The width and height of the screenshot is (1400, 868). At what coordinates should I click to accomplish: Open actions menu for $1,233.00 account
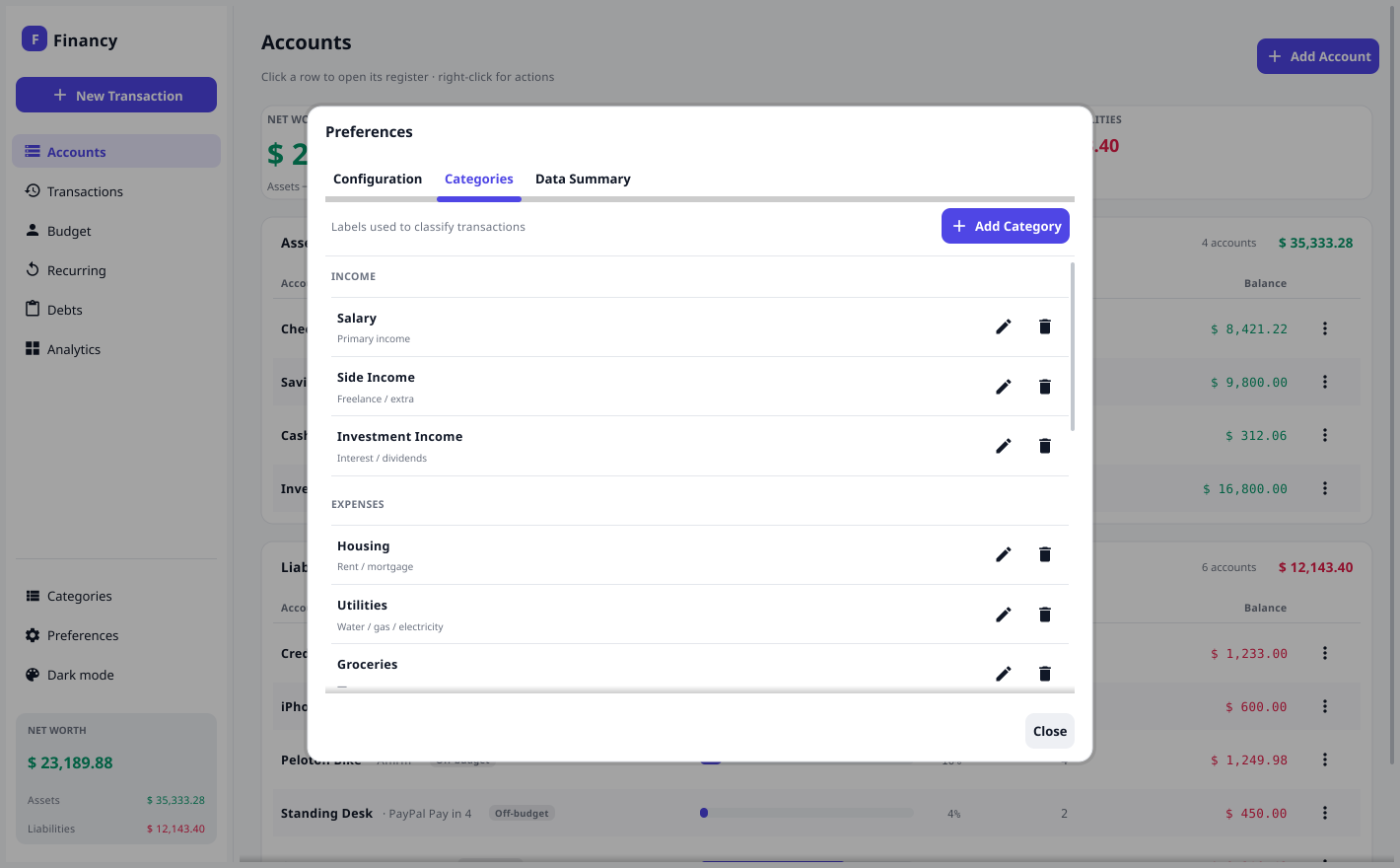coord(1325,653)
